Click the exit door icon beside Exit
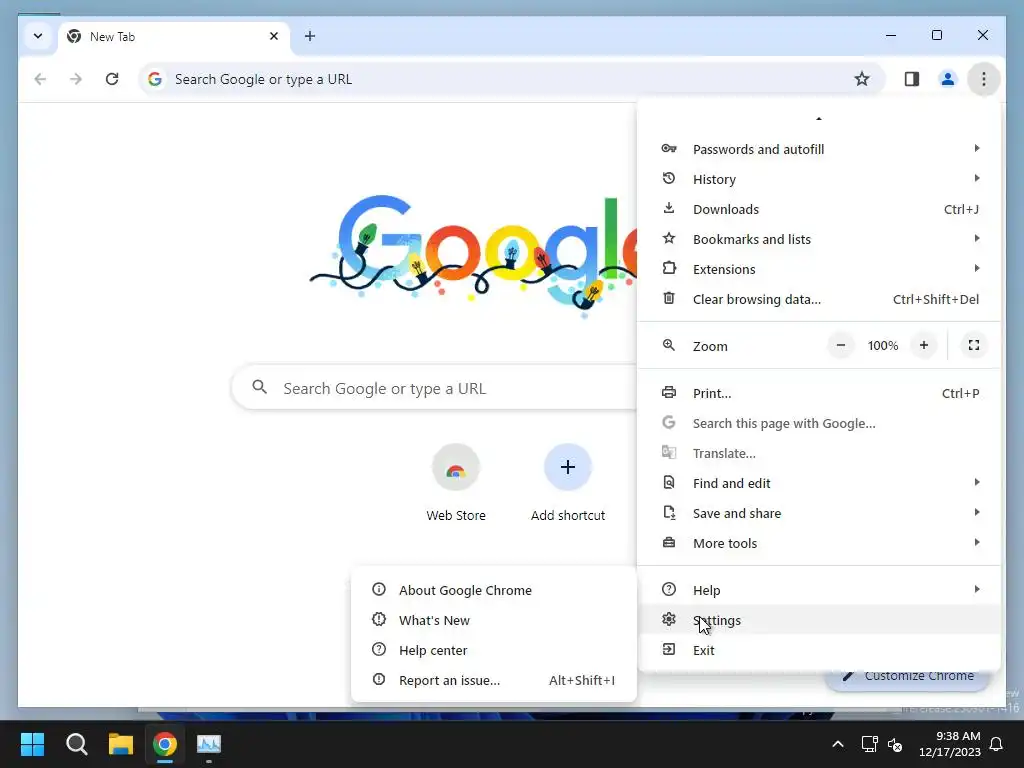The height and width of the screenshot is (768, 1024). coord(669,649)
